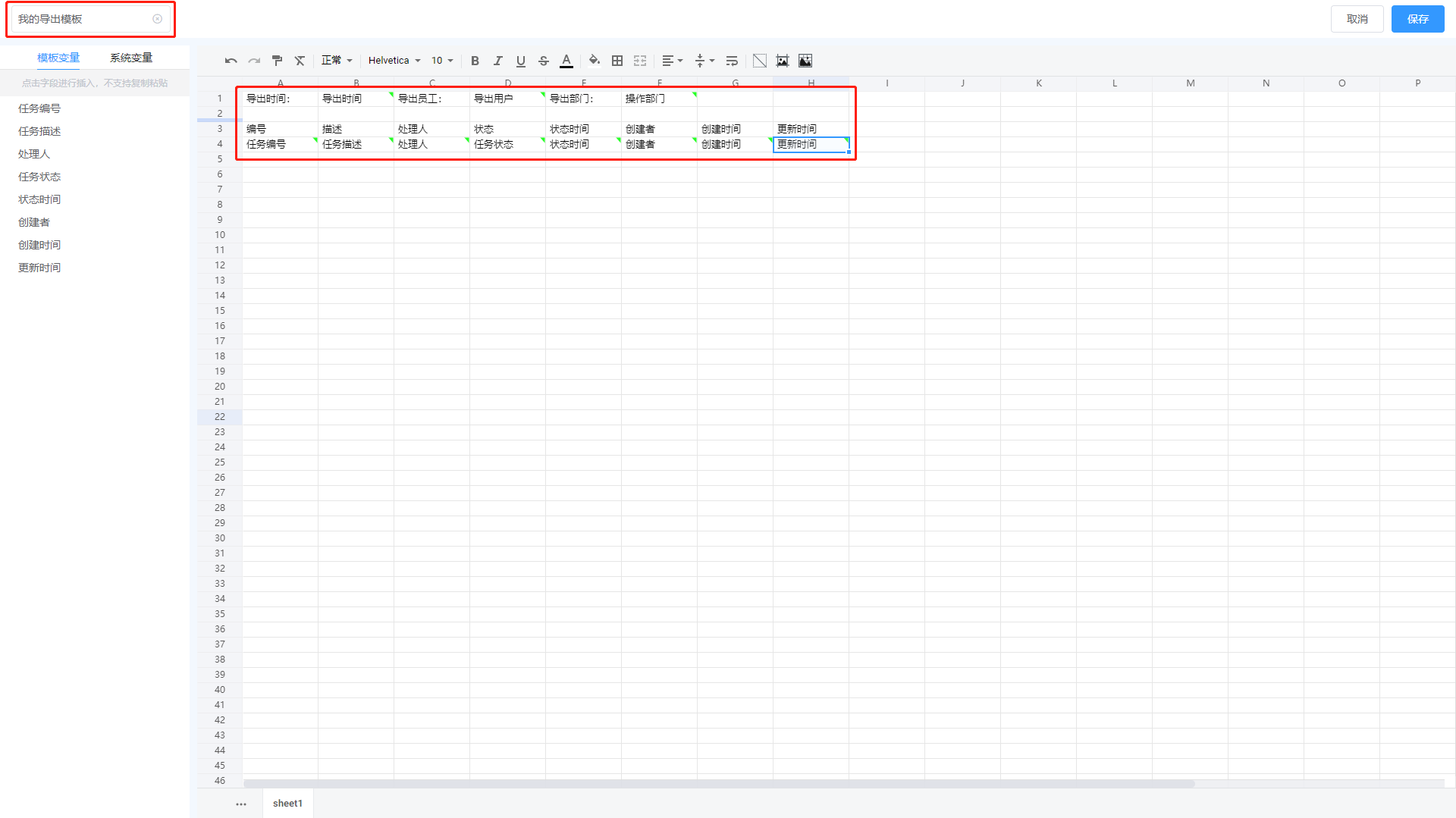The height and width of the screenshot is (818, 1456).
Task: Insert 任务描述 variable from sidebar
Action: point(39,131)
